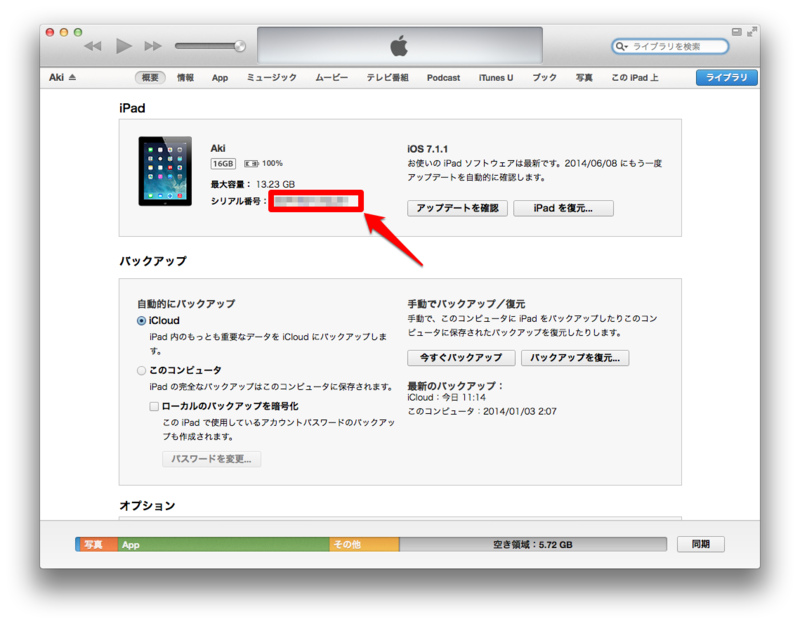Viewport: 800px width, 624px height.
Task: Select このコンピュータ backup radio button
Action: 141,370
